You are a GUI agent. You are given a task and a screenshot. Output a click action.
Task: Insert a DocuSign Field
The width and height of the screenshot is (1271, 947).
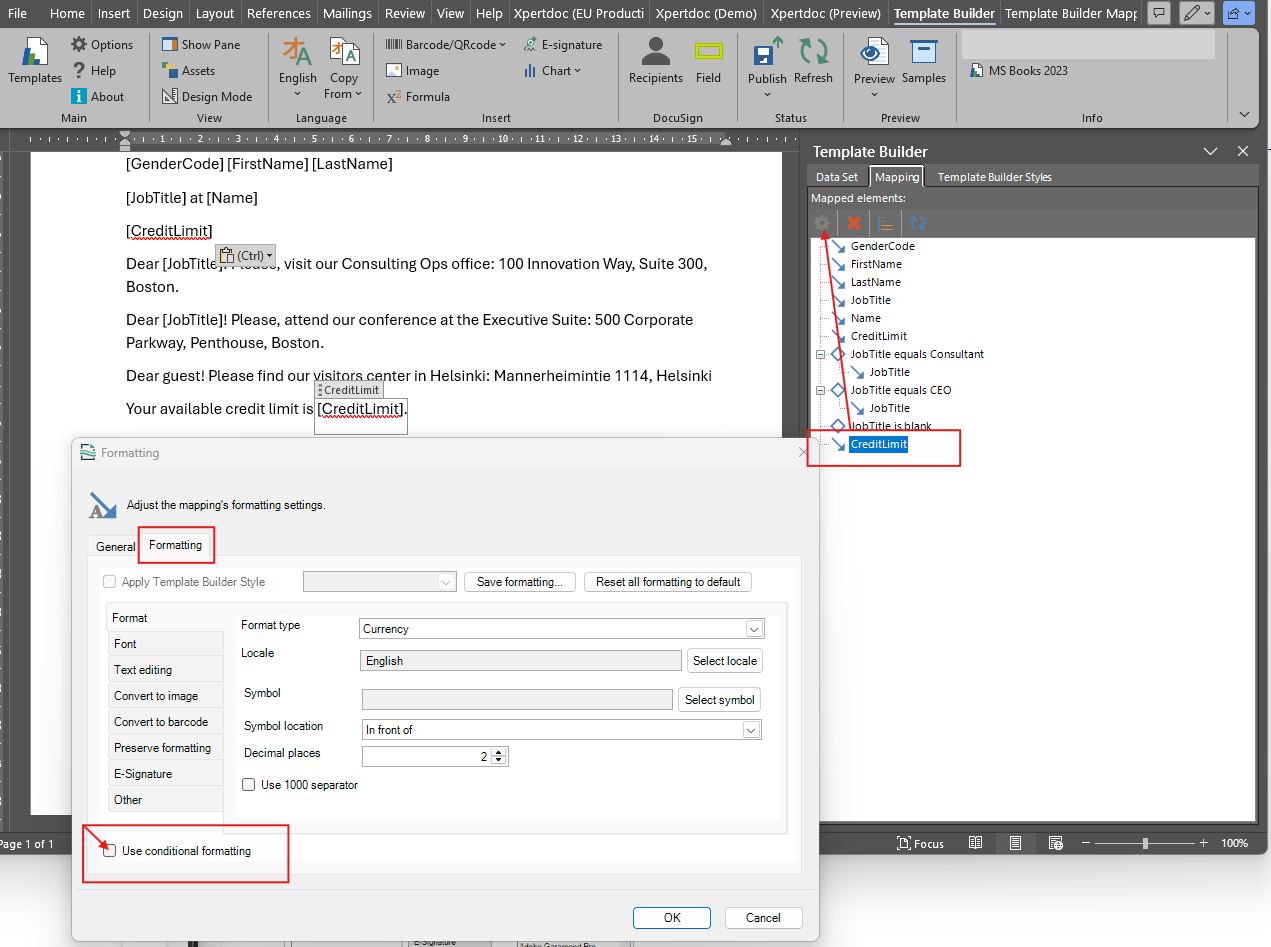[709, 62]
